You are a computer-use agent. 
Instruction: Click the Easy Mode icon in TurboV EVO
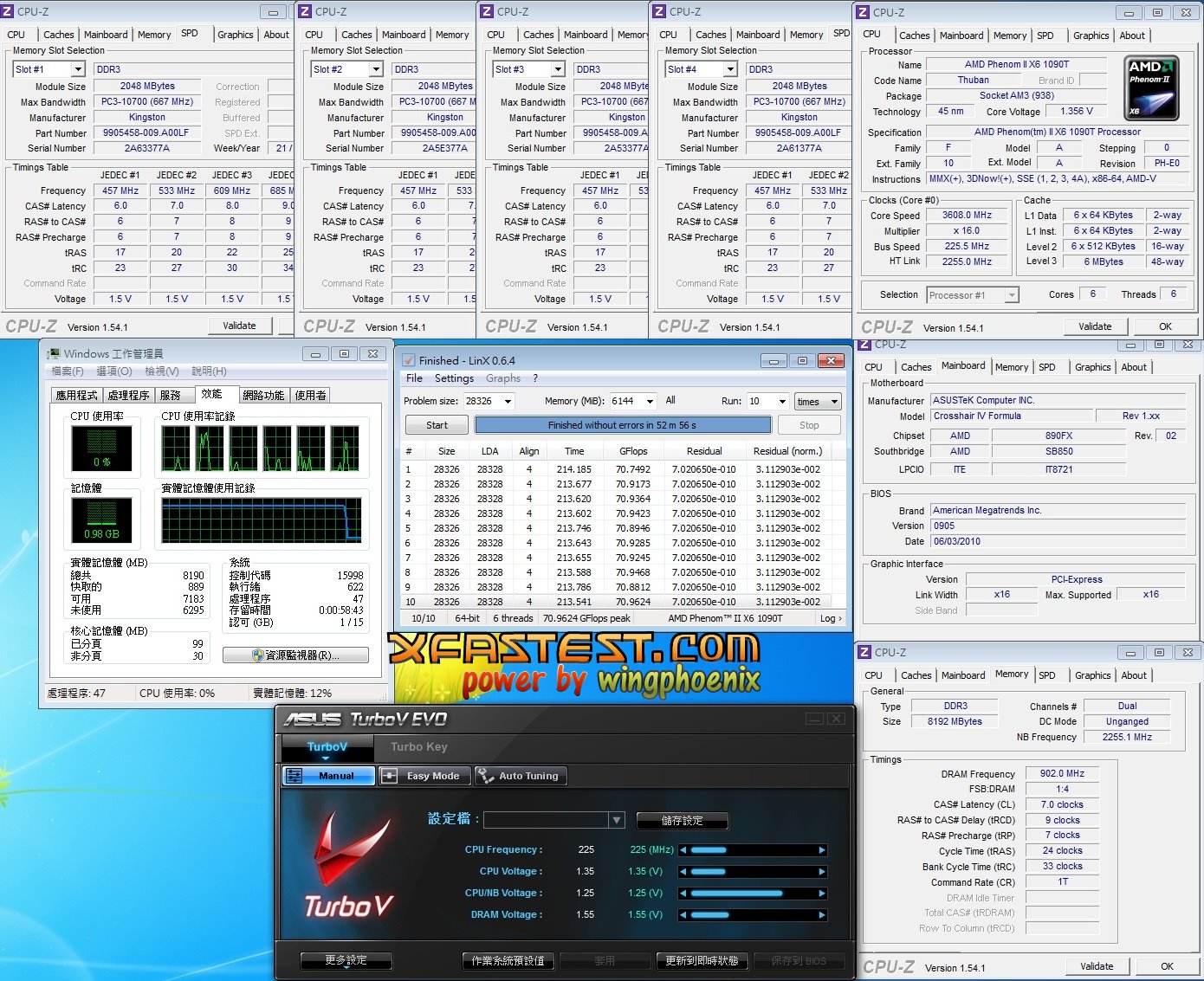(x=389, y=776)
